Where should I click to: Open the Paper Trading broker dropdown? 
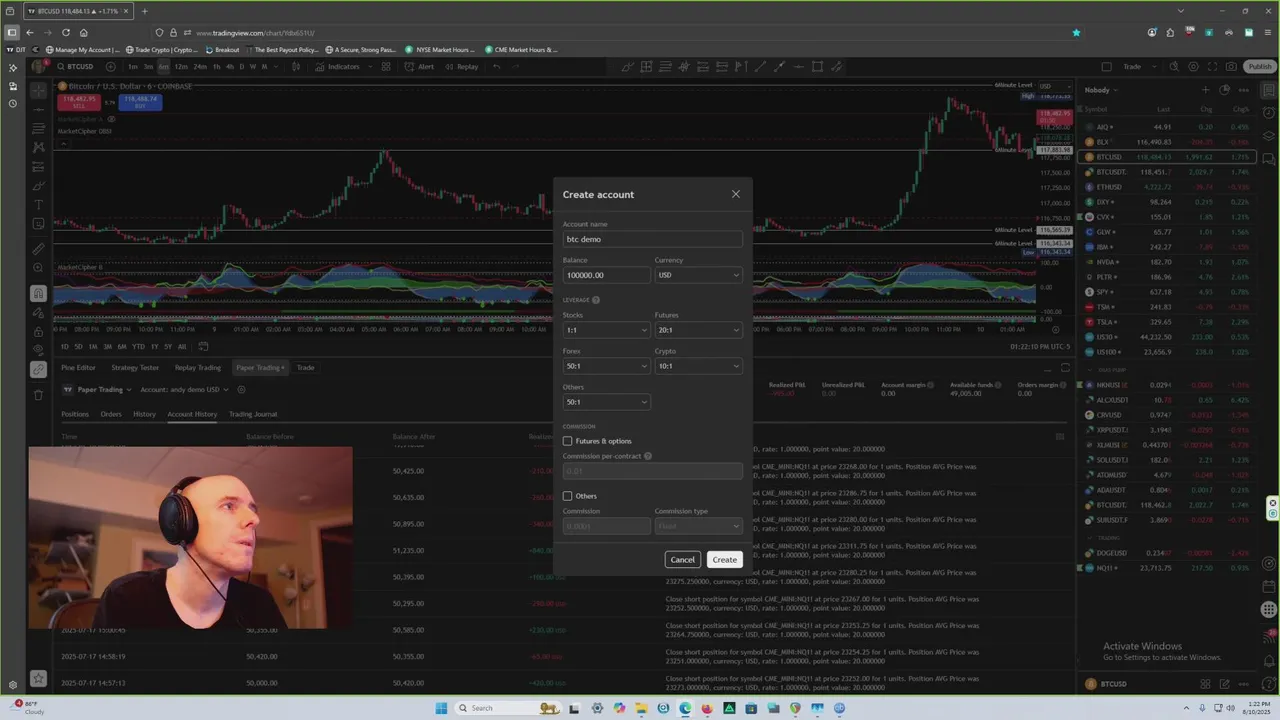(99, 390)
